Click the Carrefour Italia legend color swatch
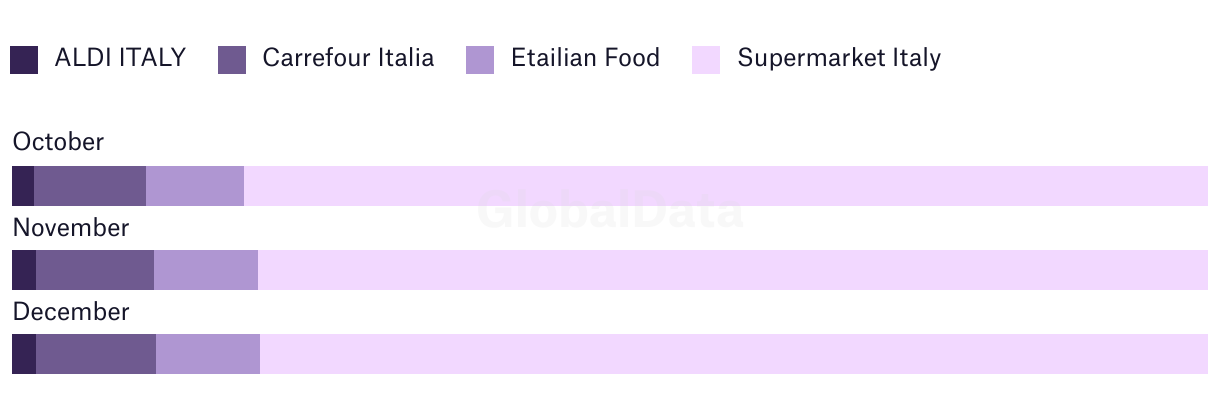Image resolution: width=1220 pixels, height=418 pixels. [232, 60]
